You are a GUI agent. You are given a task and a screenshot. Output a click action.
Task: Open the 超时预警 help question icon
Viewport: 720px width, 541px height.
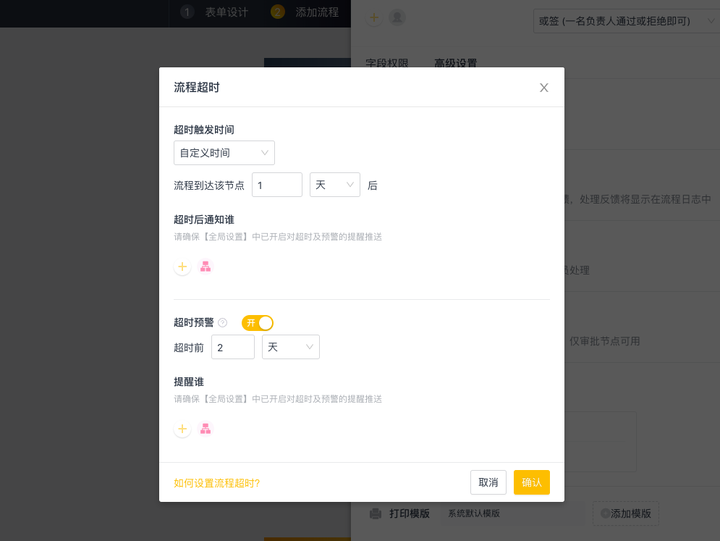click(223, 323)
